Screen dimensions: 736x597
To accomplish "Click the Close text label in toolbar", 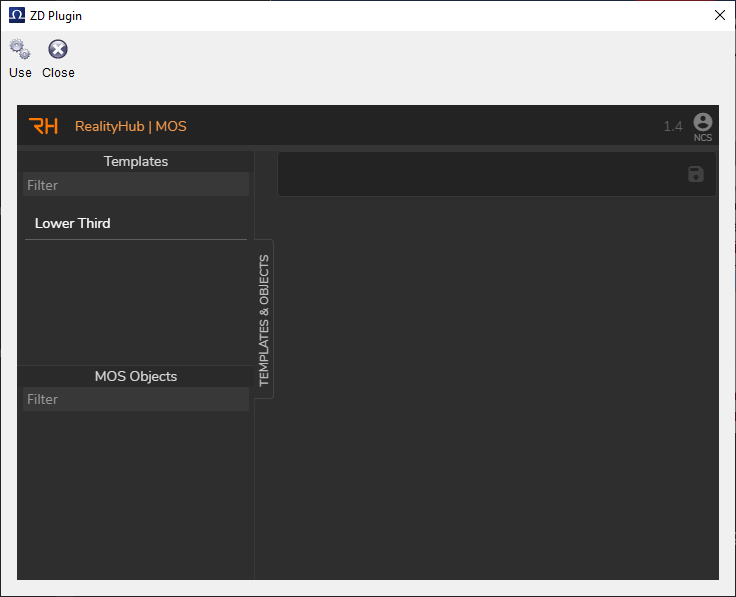I will coord(58,73).
